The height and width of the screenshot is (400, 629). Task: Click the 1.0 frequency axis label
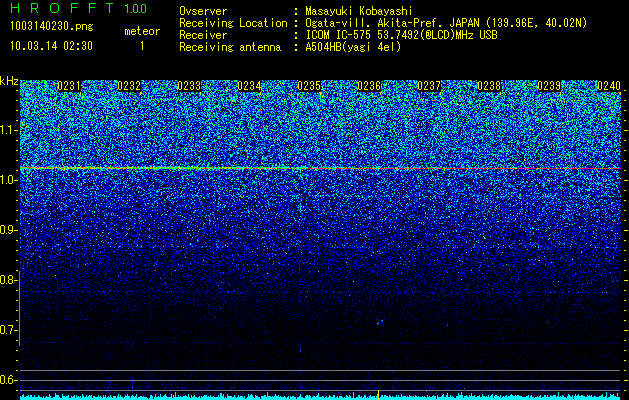coord(8,180)
